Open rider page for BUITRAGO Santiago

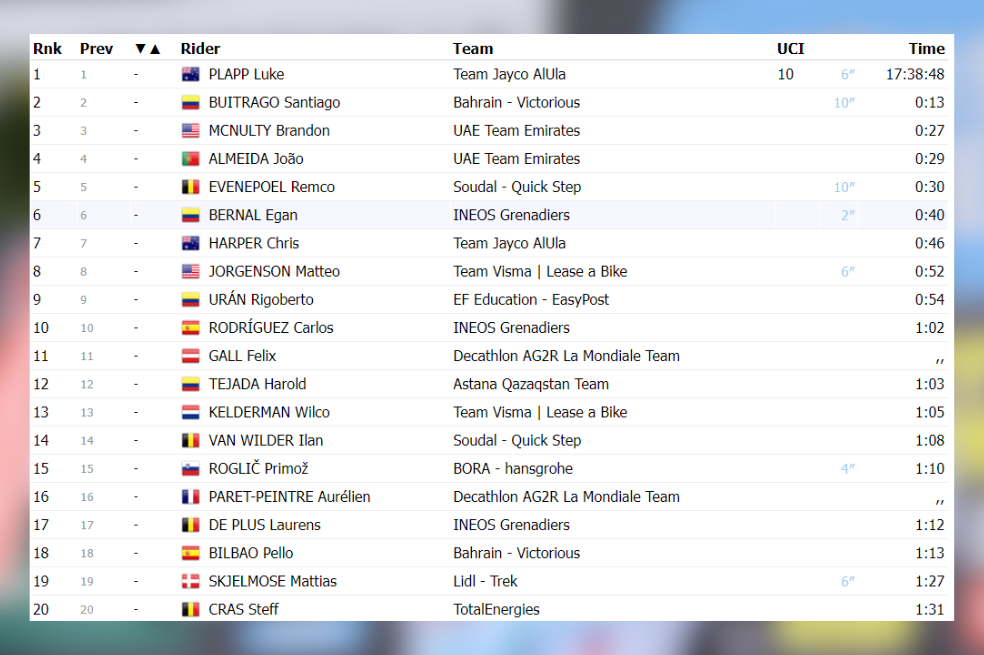(x=274, y=103)
